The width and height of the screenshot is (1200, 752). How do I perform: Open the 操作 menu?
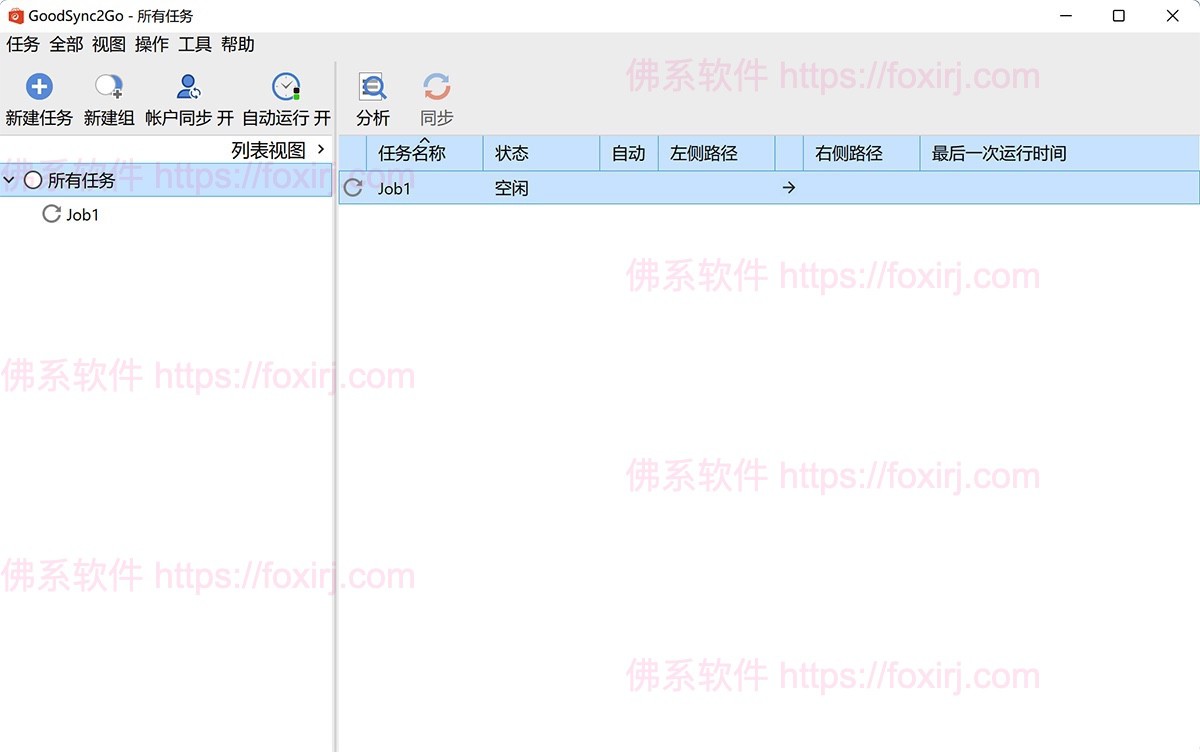(151, 44)
